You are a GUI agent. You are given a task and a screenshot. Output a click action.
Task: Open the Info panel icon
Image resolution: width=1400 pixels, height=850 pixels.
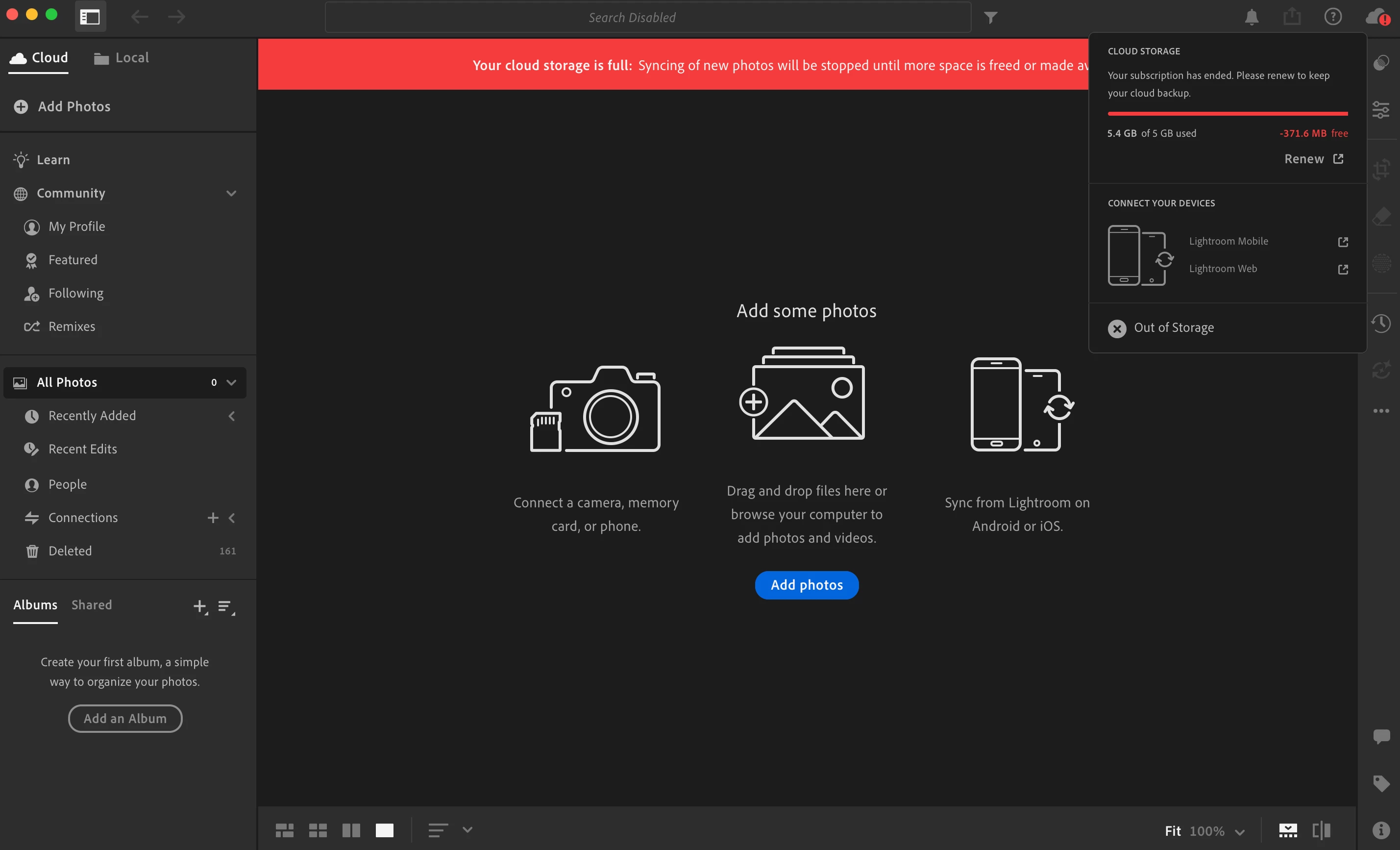click(x=1381, y=830)
